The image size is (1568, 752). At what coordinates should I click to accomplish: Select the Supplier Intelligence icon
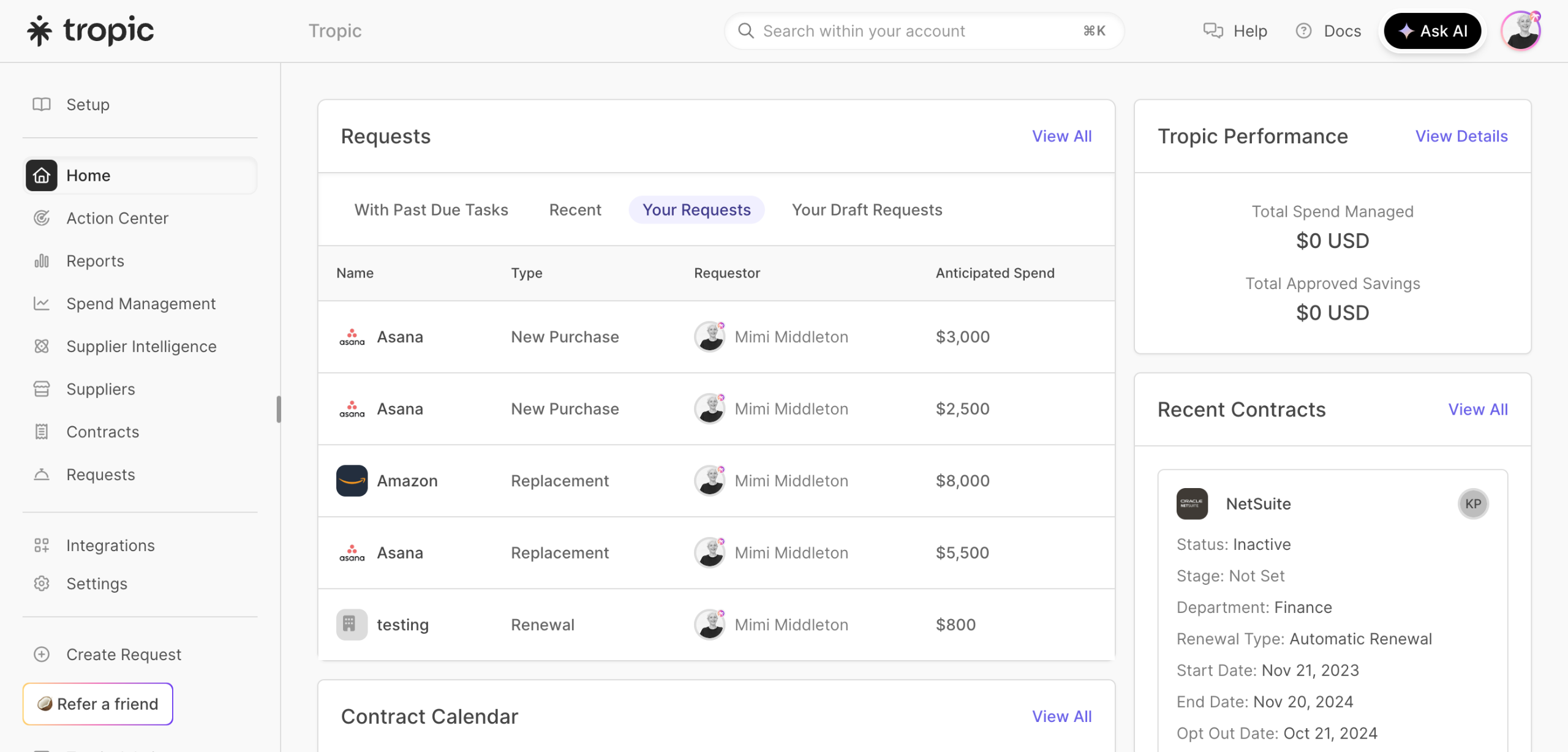tap(41, 347)
